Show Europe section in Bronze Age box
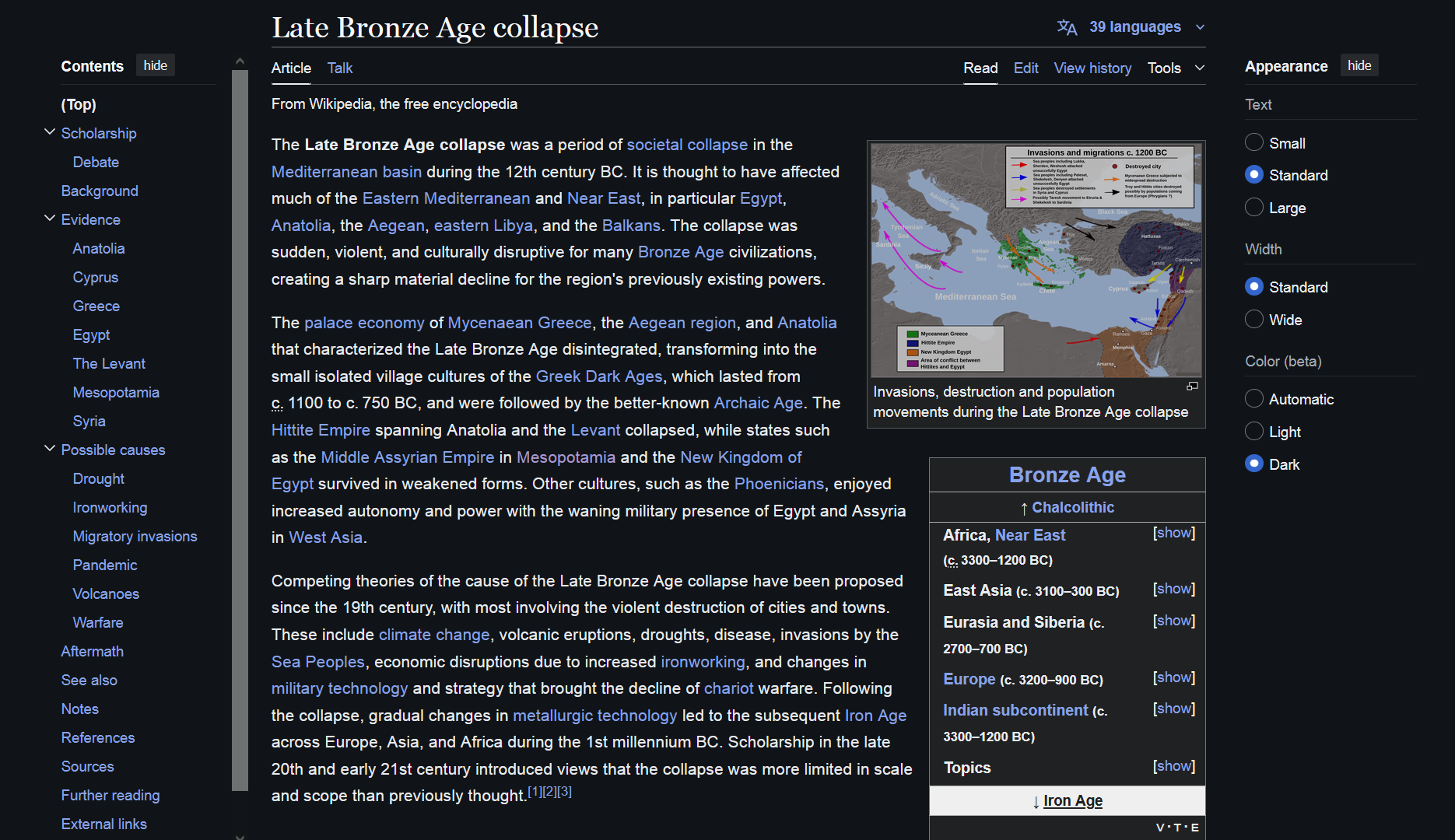The height and width of the screenshot is (840, 1455). [1174, 677]
